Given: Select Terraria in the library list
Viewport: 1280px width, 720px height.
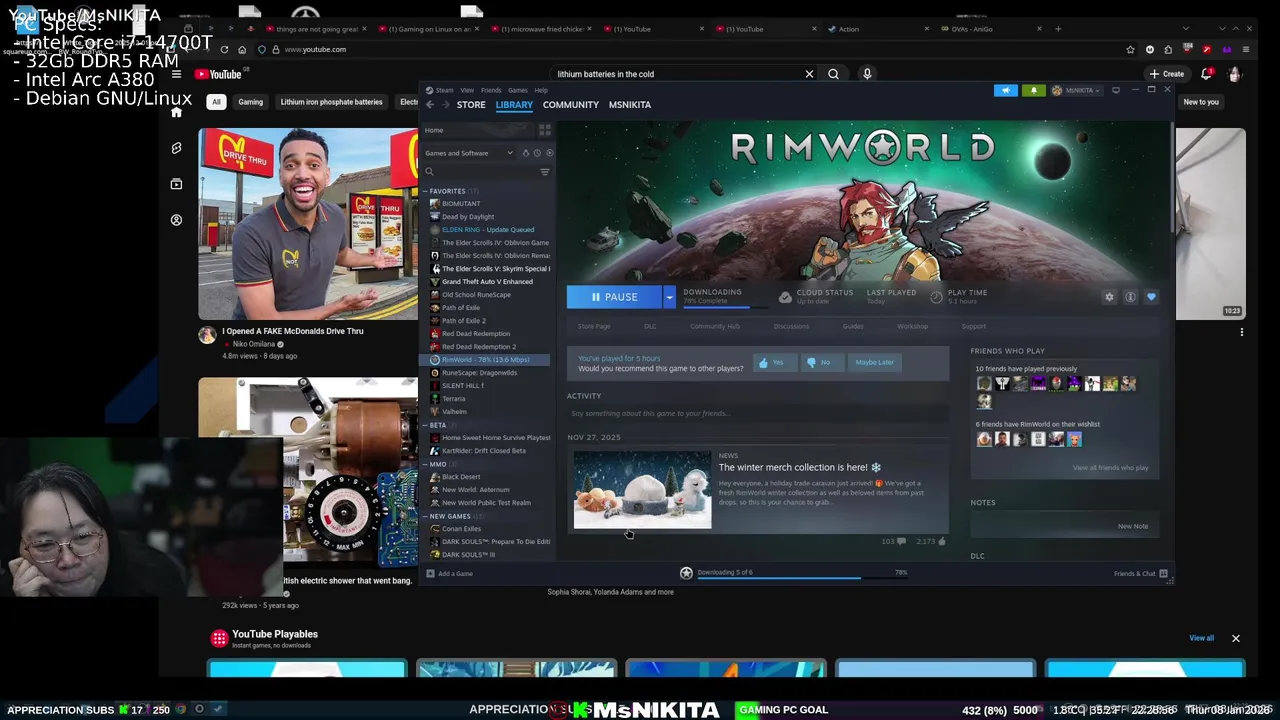Looking at the screenshot, I should pyautogui.click(x=487, y=399).
